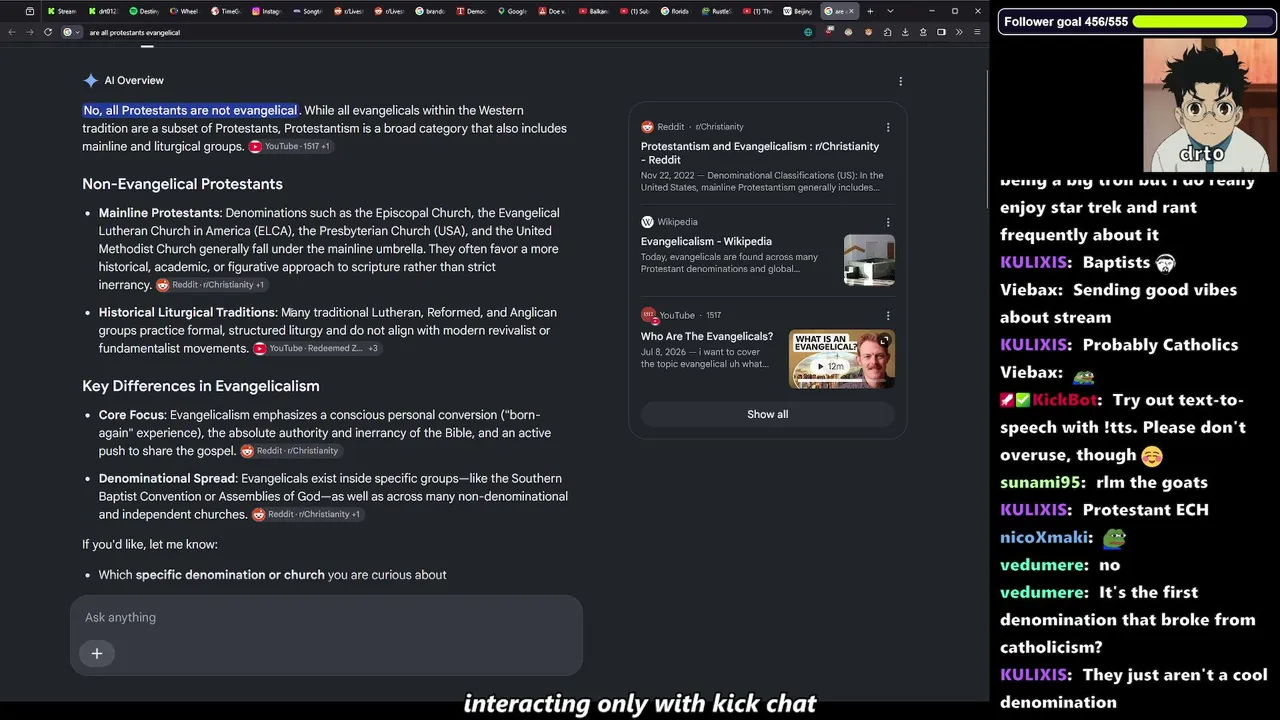Click the '+3' more-sources chip
Image resolution: width=1280 pixels, height=720 pixels.
pos(373,348)
